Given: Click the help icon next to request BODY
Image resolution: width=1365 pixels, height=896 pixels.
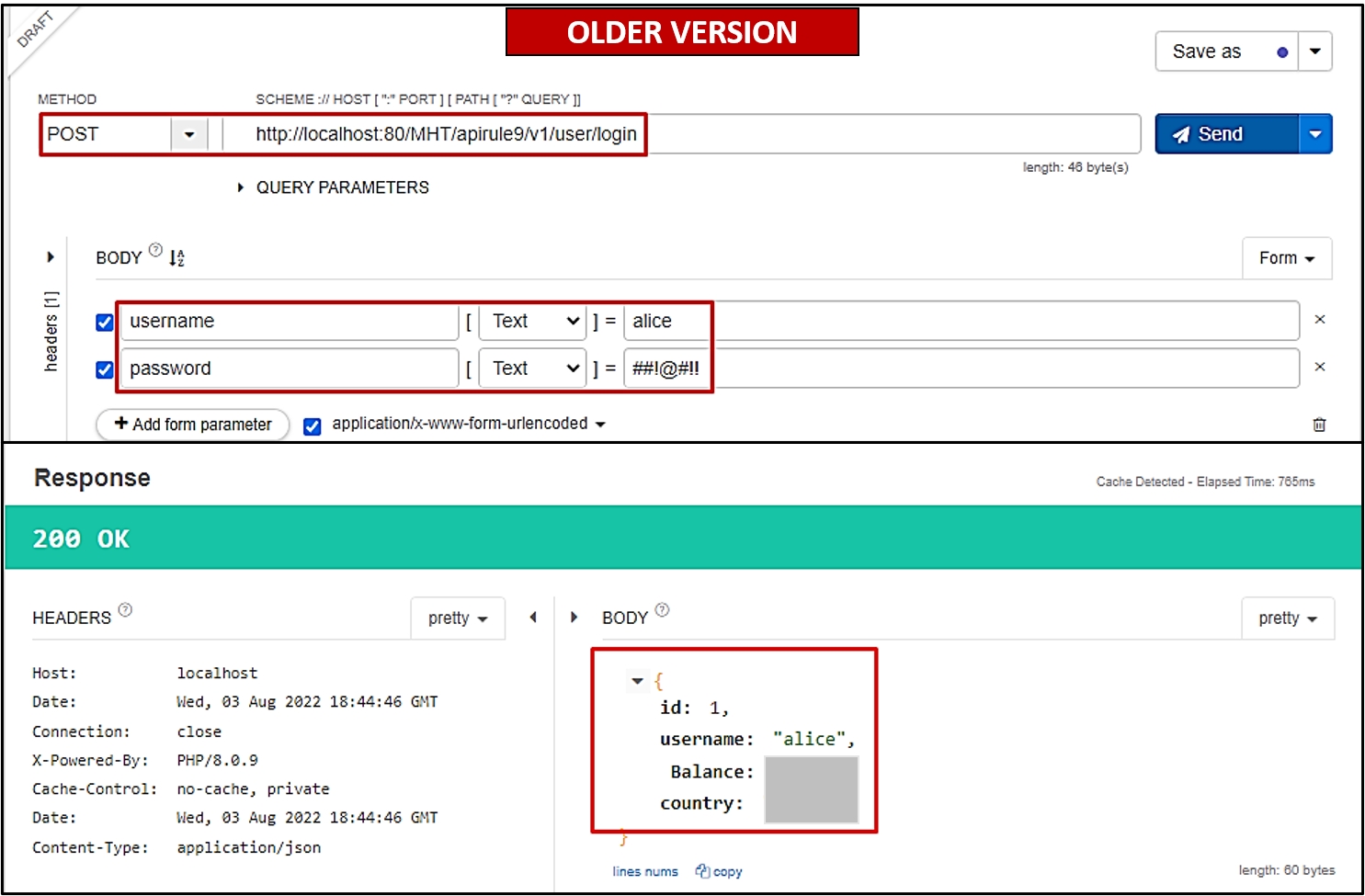Looking at the screenshot, I should pos(155,250).
